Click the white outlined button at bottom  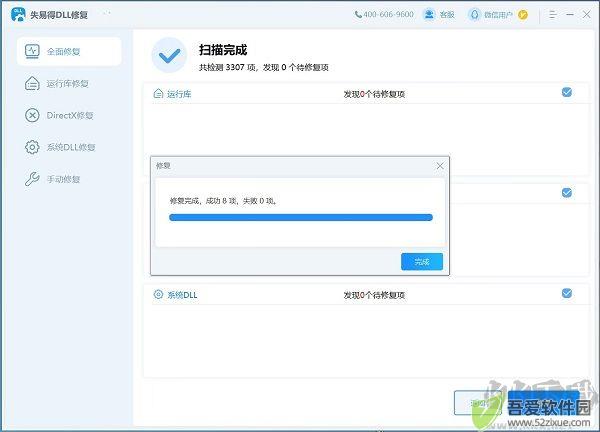478,403
